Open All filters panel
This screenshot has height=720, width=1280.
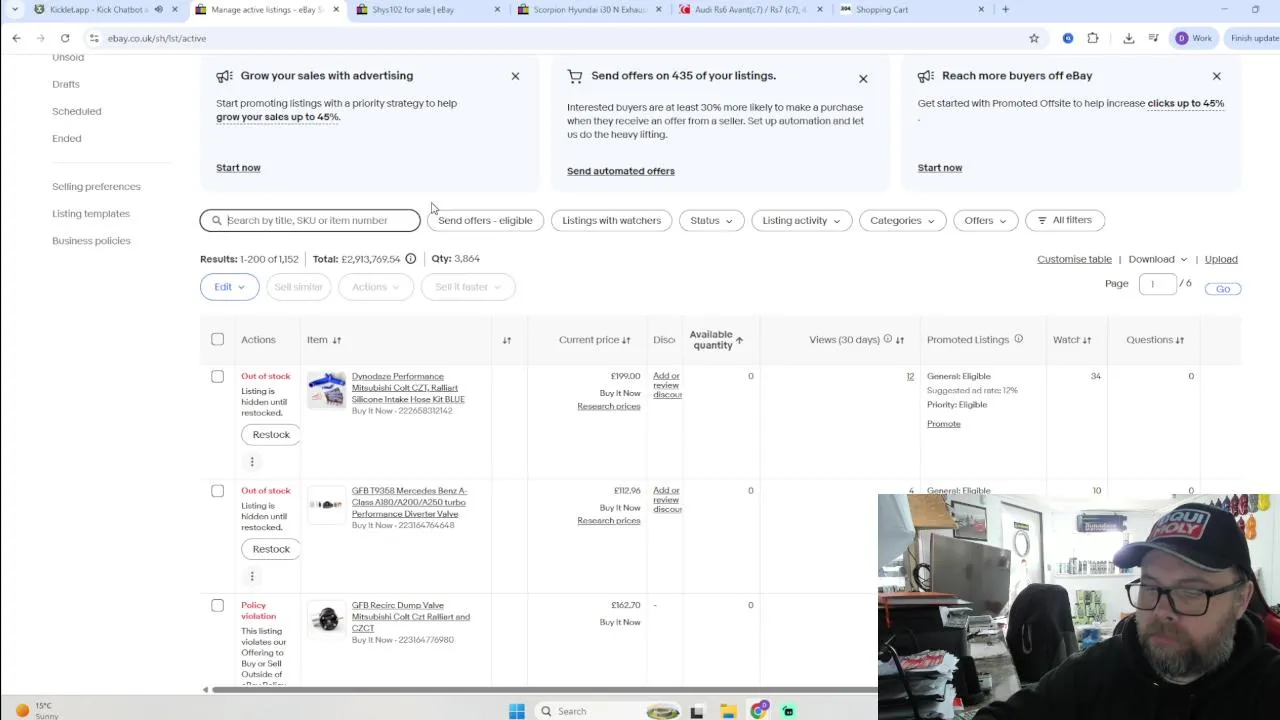coord(1064,220)
